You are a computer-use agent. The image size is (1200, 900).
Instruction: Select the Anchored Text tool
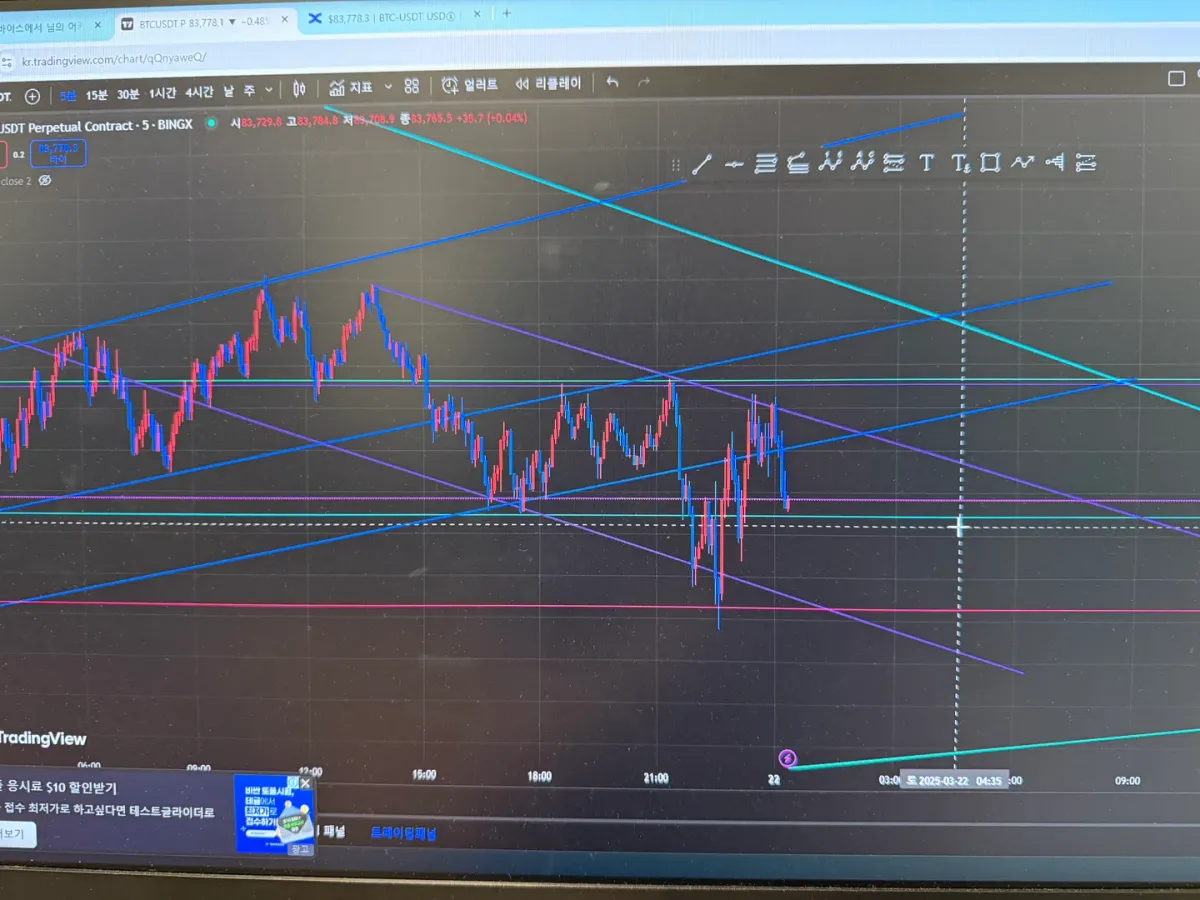959,162
